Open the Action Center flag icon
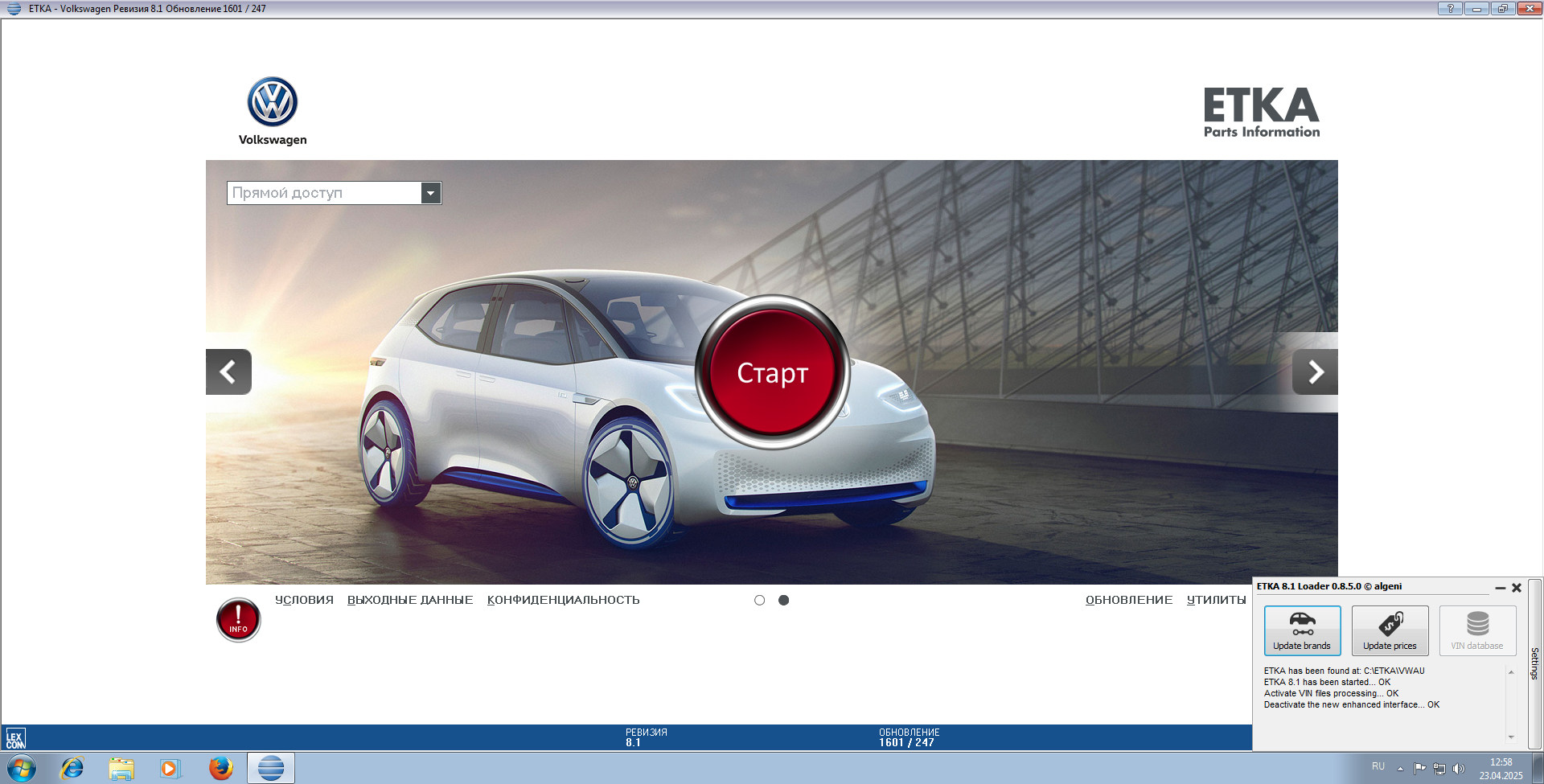Viewport: 1544px width, 784px height. click(x=1419, y=769)
